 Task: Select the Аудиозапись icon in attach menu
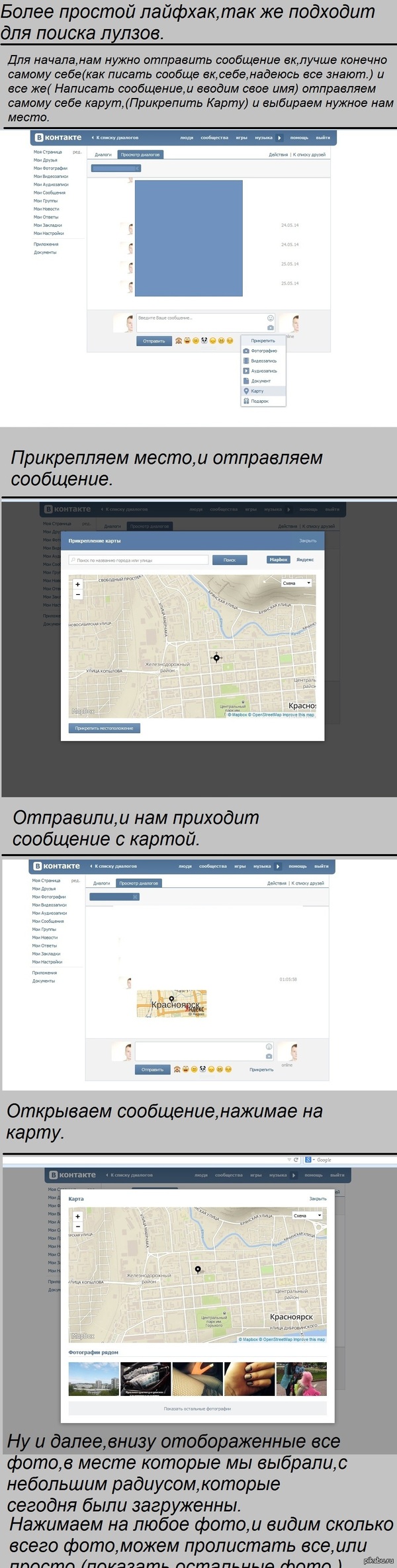[x=246, y=370]
